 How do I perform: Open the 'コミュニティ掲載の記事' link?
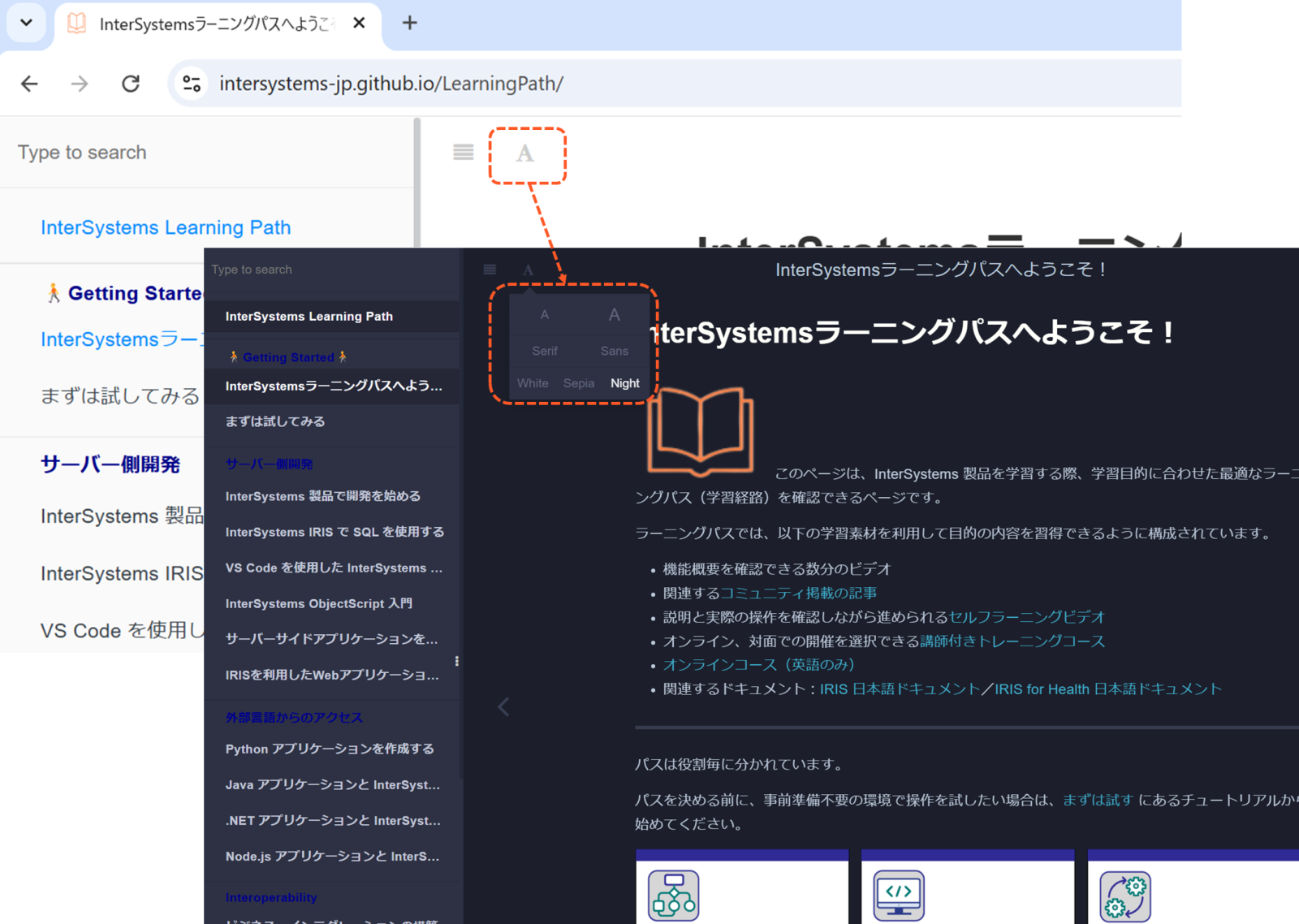tap(799, 594)
